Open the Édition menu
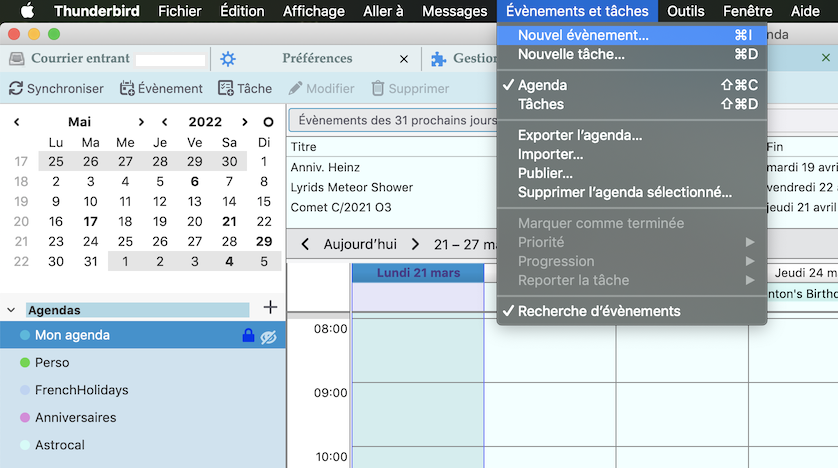838x468 pixels. [242, 11]
